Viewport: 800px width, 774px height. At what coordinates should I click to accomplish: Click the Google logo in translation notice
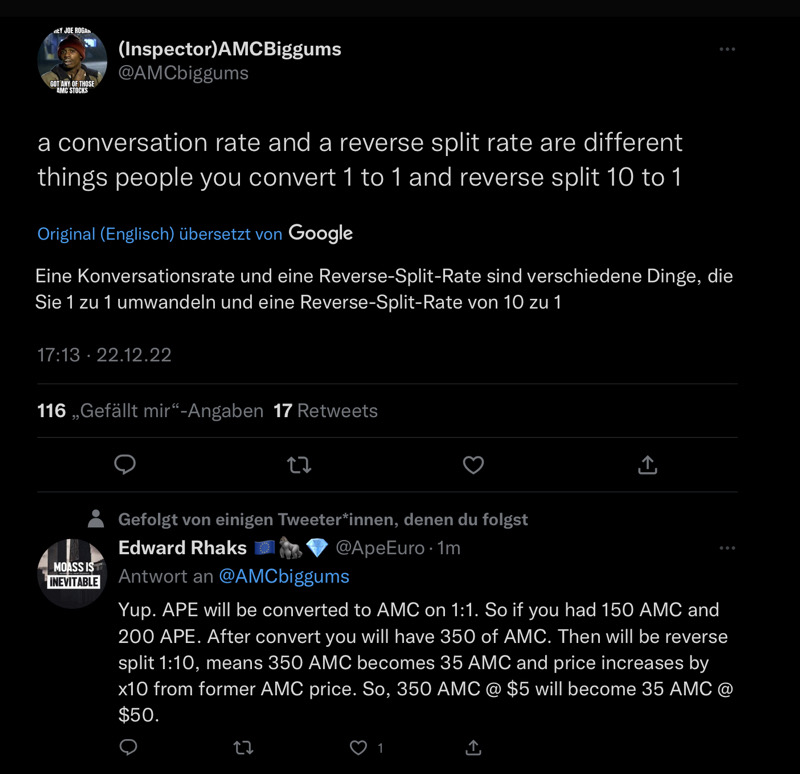(318, 233)
